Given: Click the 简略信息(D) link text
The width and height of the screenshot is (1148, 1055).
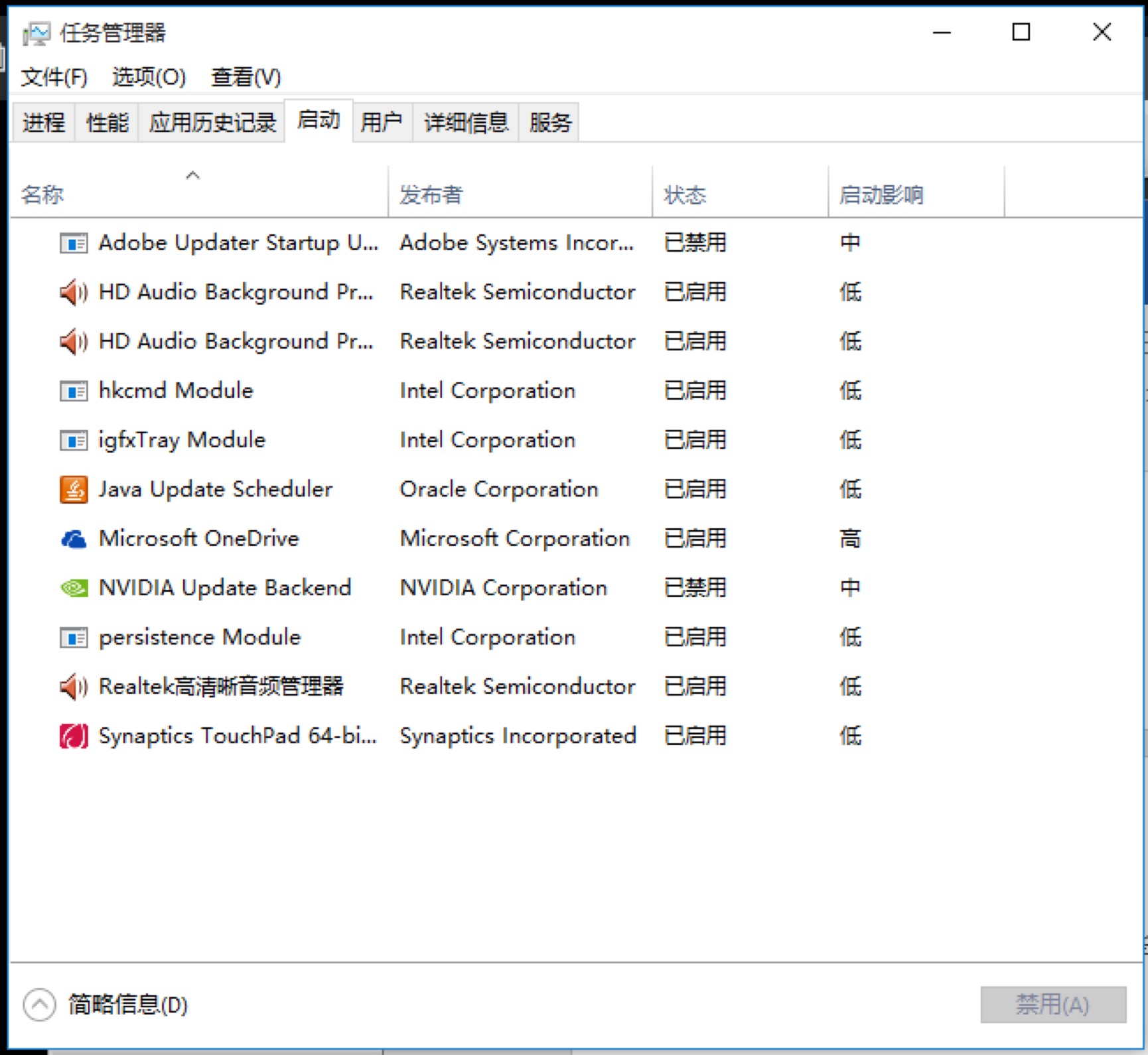Looking at the screenshot, I should point(128,1005).
